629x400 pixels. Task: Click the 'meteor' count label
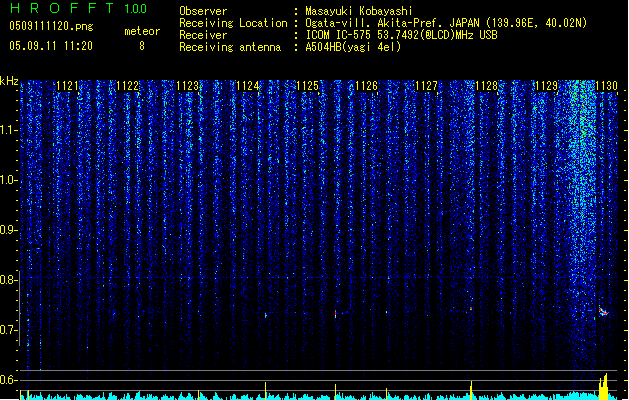click(x=142, y=31)
